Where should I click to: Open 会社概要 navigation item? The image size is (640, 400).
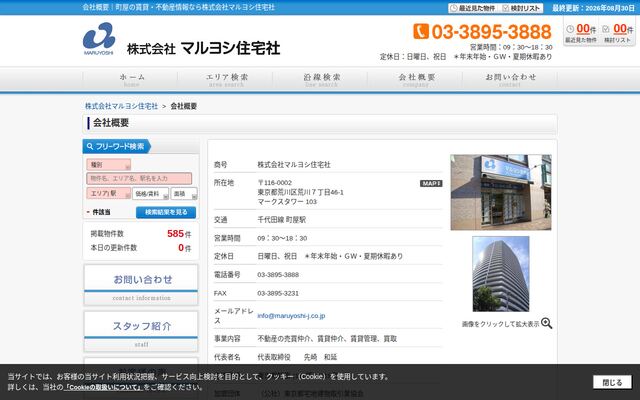point(416,80)
